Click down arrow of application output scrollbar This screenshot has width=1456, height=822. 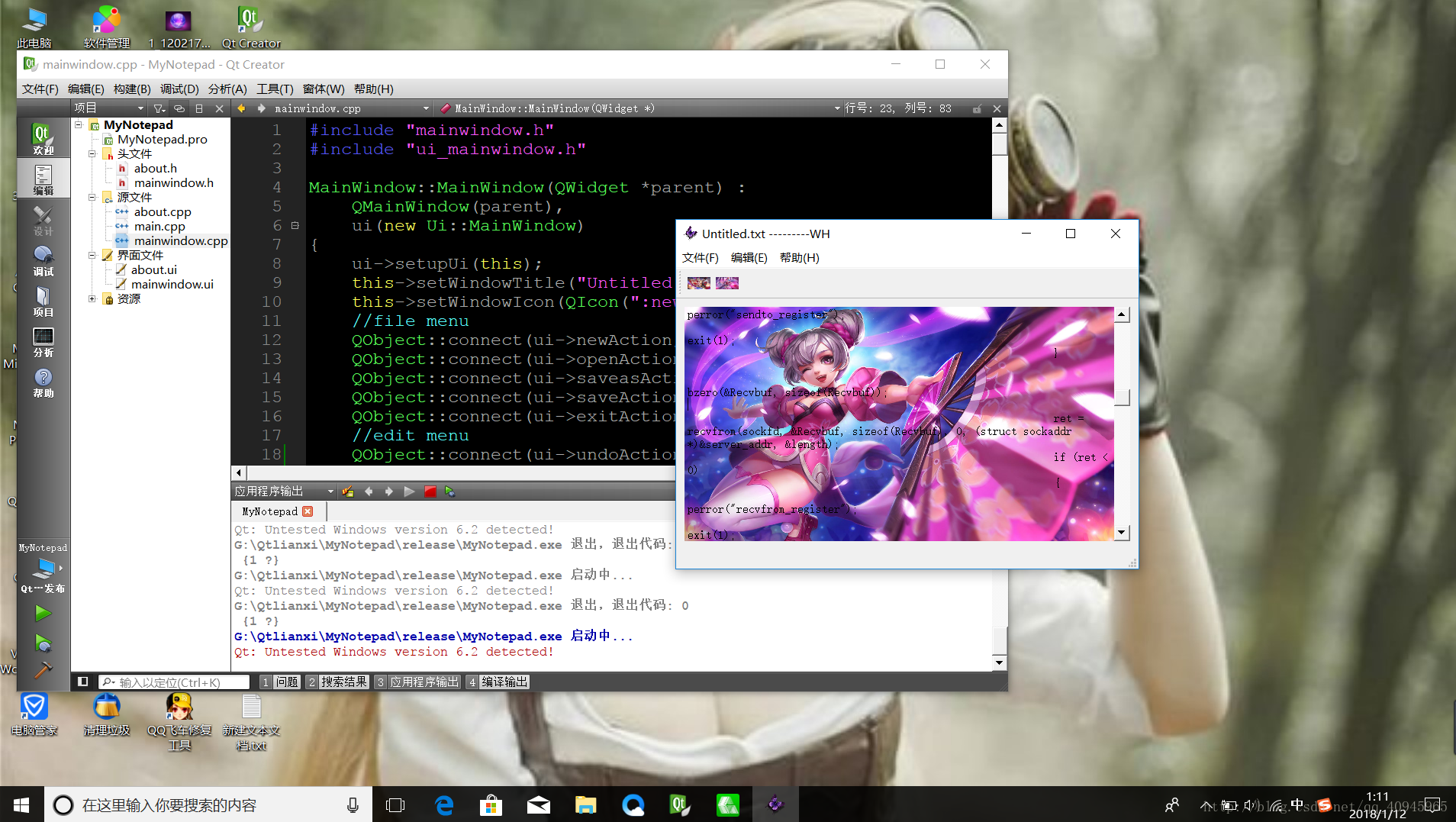[999, 662]
